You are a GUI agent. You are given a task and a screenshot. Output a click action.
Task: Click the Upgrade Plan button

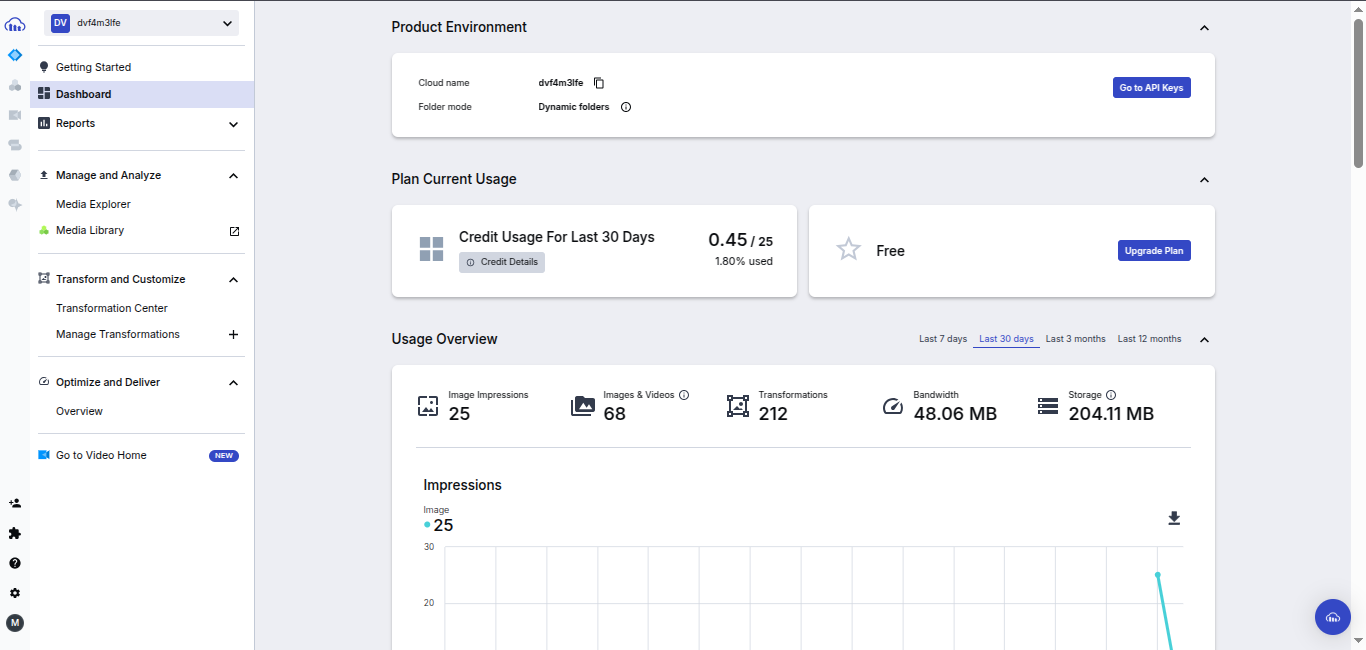[1154, 251]
